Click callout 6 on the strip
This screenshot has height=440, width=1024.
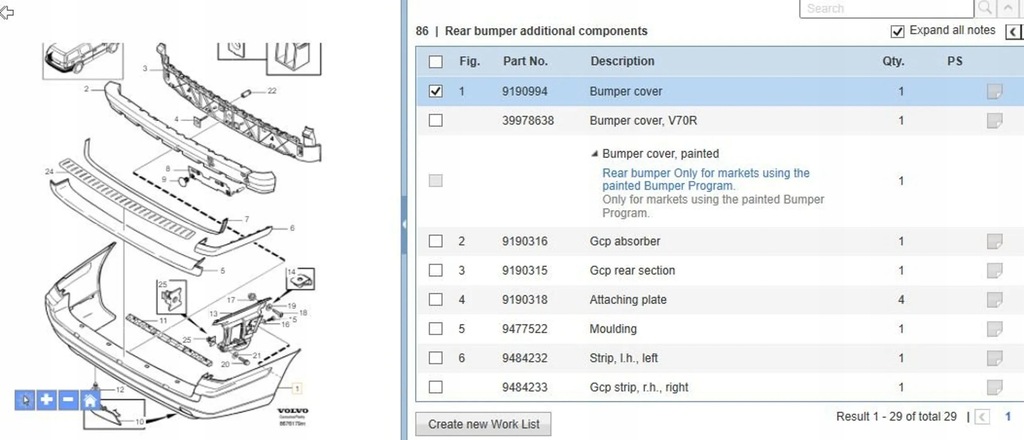[292, 228]
